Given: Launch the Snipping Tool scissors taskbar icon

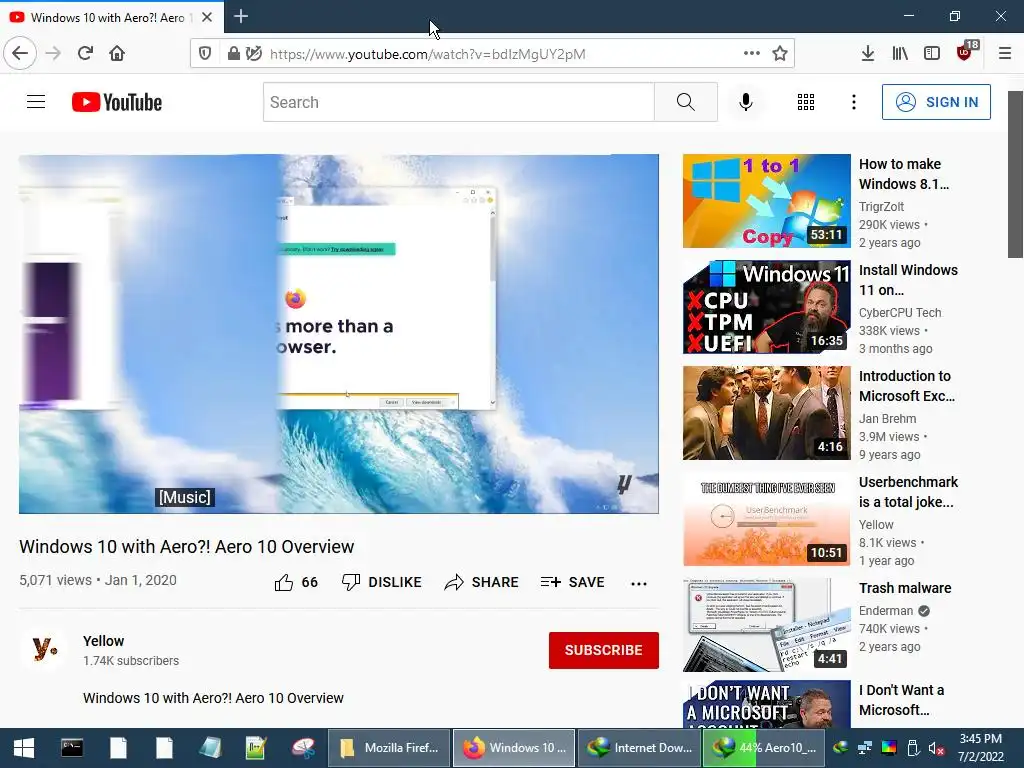Looking at the screenshot, I should click(x=303, y=748).
